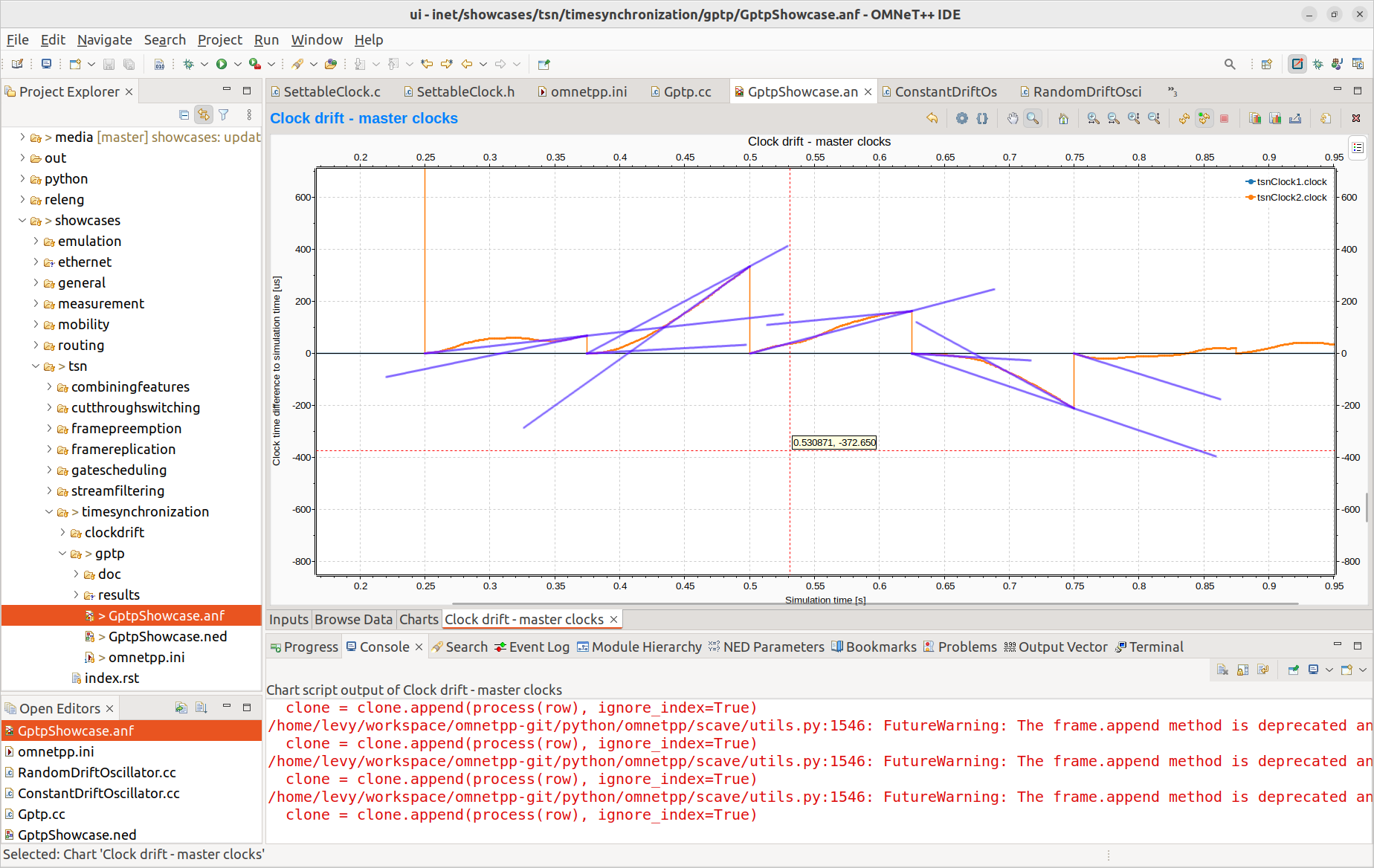Collapse the timesynchronization folder

tap(48, 511)
